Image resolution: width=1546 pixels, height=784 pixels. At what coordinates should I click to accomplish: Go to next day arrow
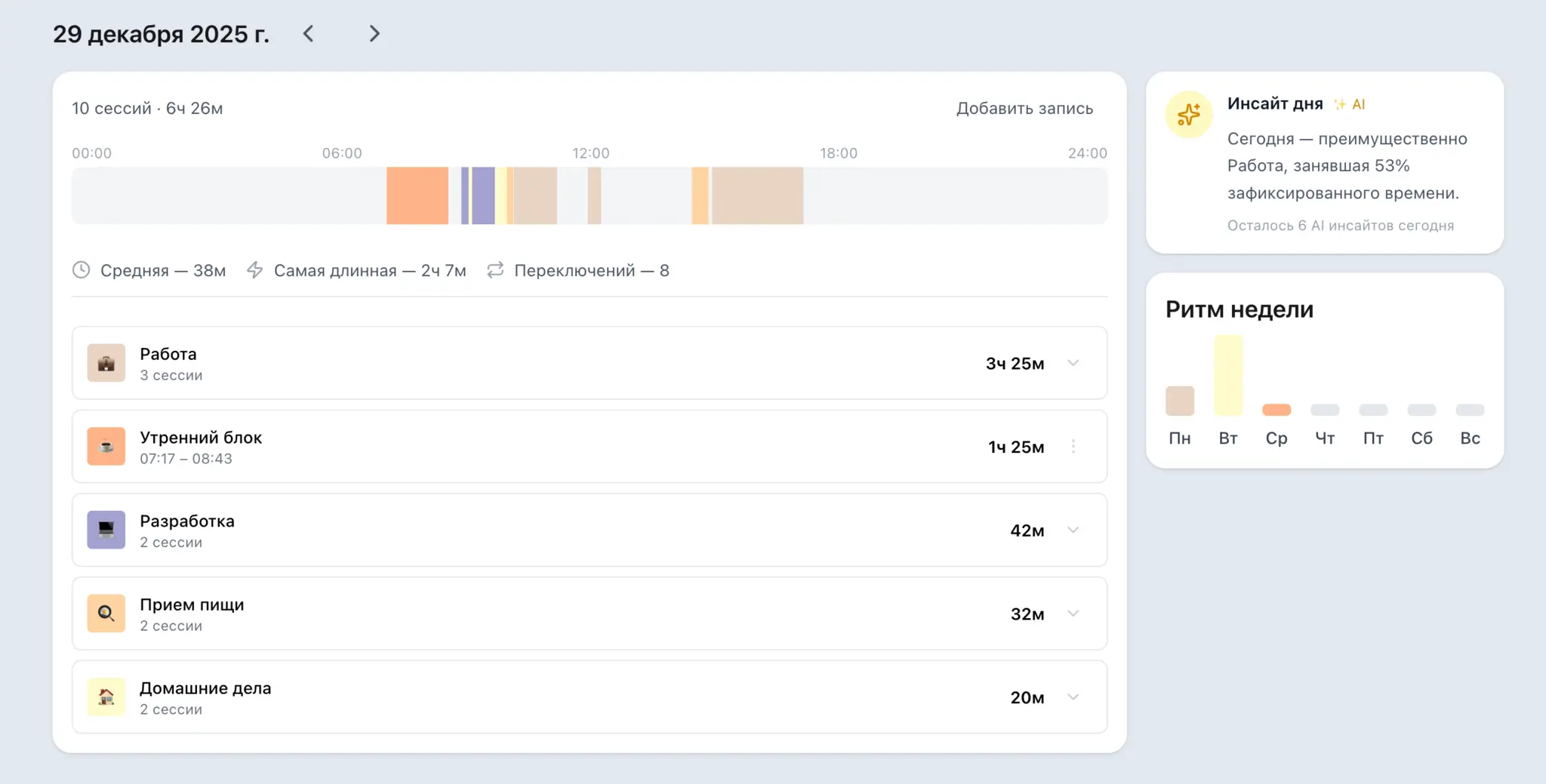374,34
